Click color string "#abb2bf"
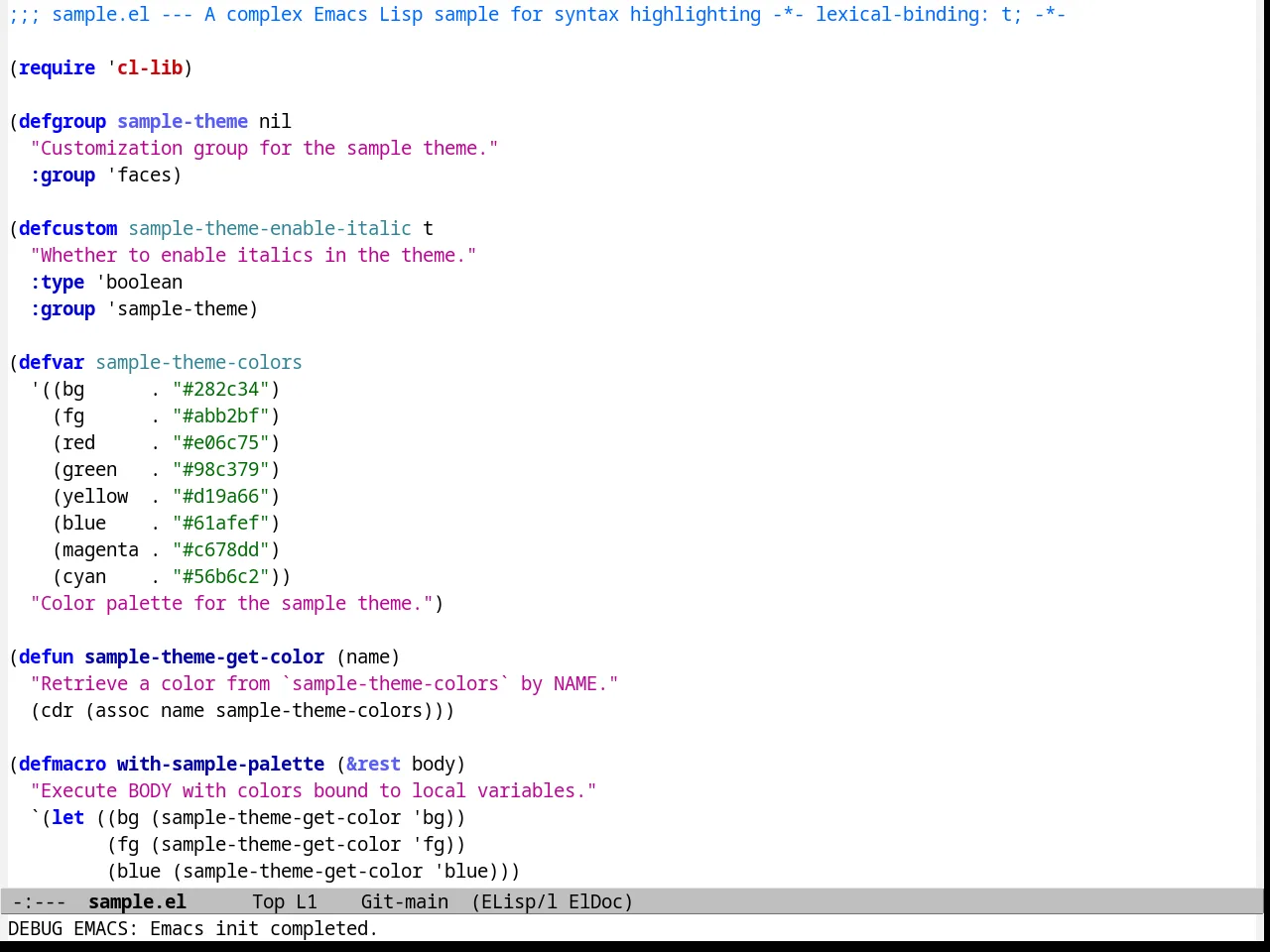 click(x=220, y=416)
